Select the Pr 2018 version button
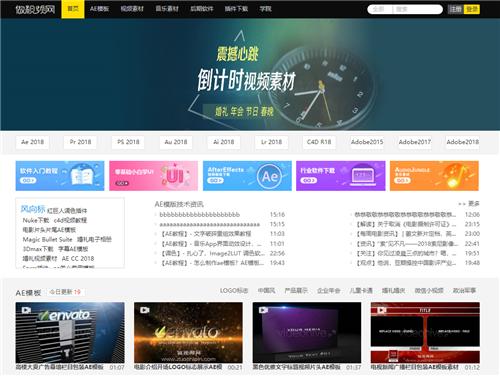Viewport: 500px width, 376px height. coord(80,142)
